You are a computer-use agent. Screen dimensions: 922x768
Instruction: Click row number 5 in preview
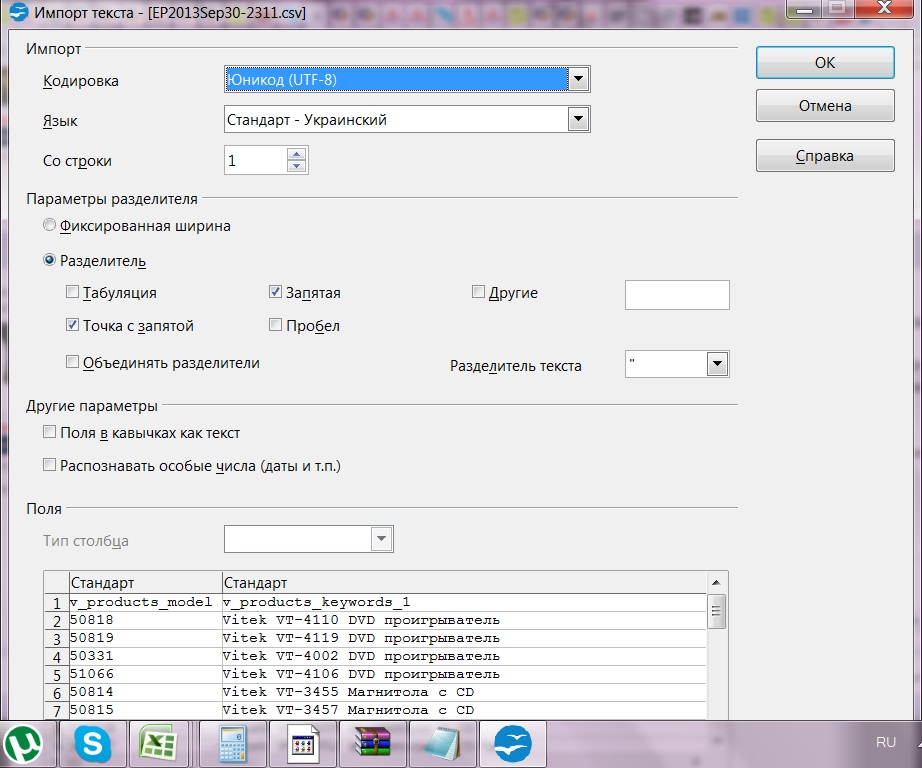coord(56,674)
